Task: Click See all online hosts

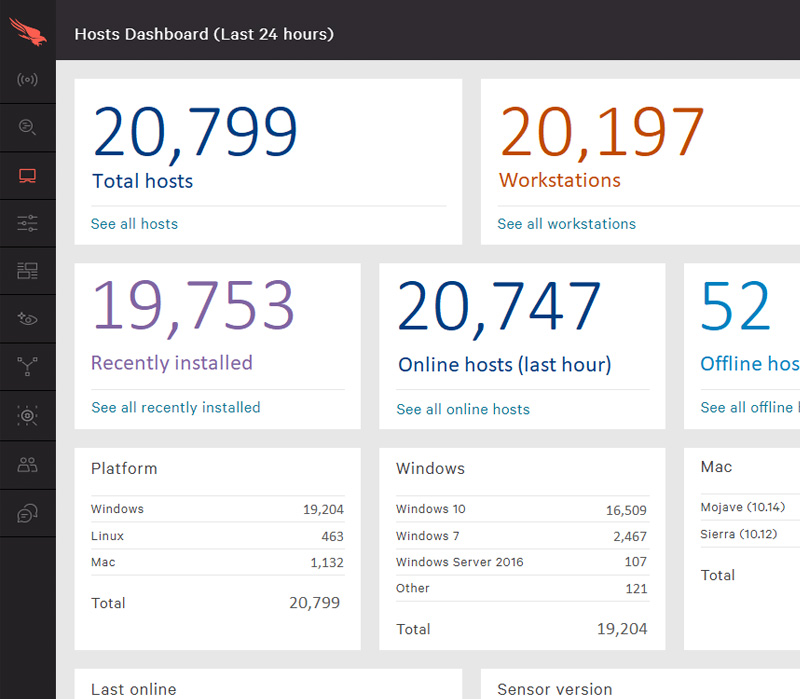Action: 463,409
